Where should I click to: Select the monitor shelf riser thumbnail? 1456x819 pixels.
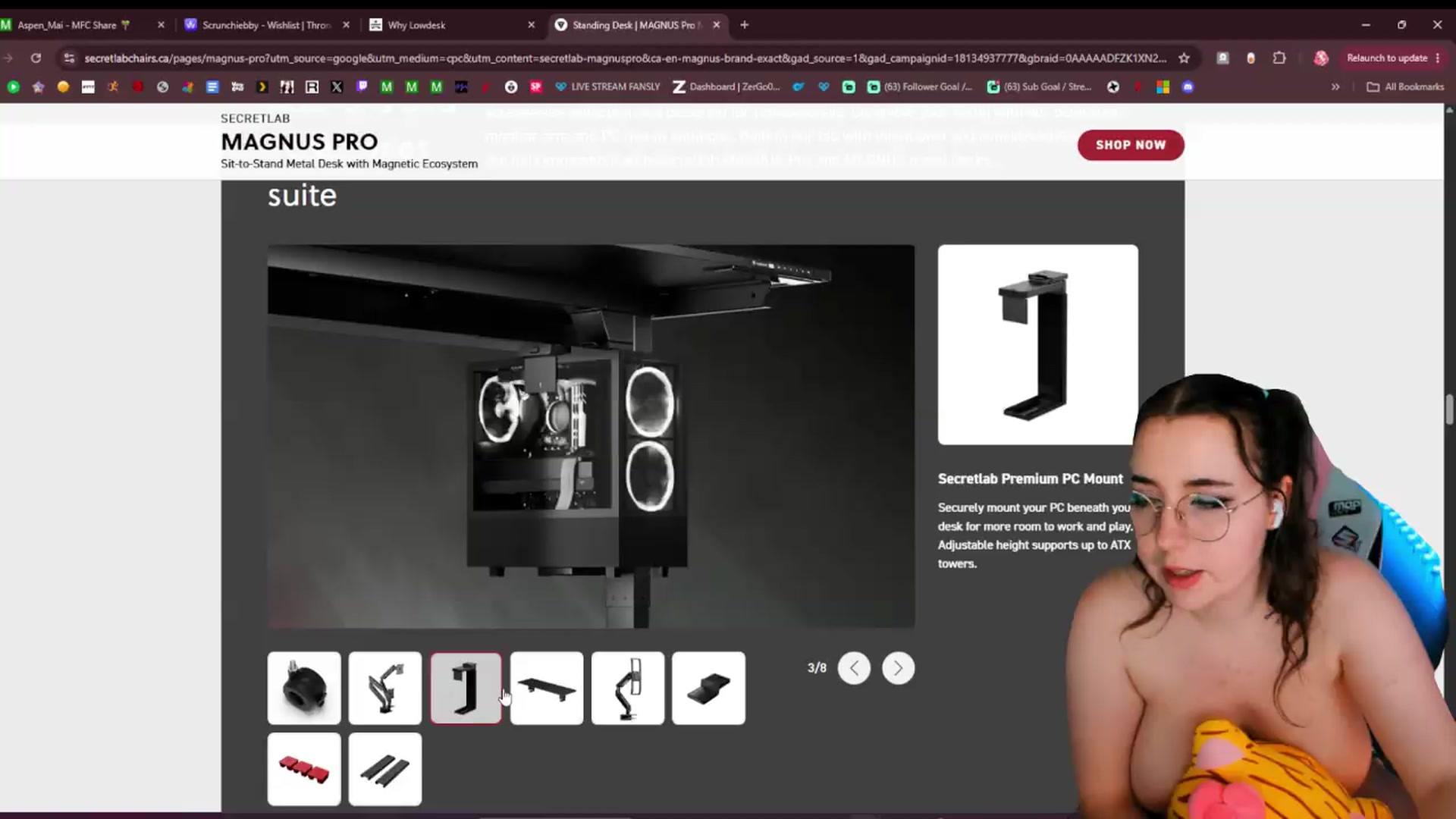click(x=547, y=688)
